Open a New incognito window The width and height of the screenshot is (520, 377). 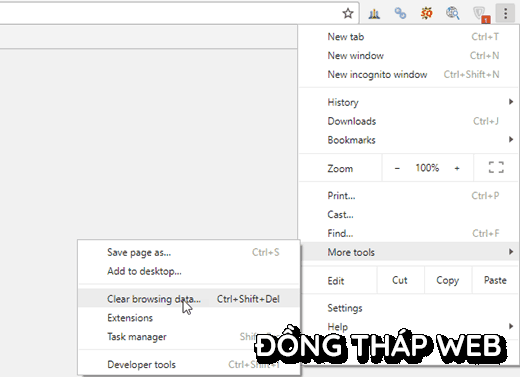409,74
